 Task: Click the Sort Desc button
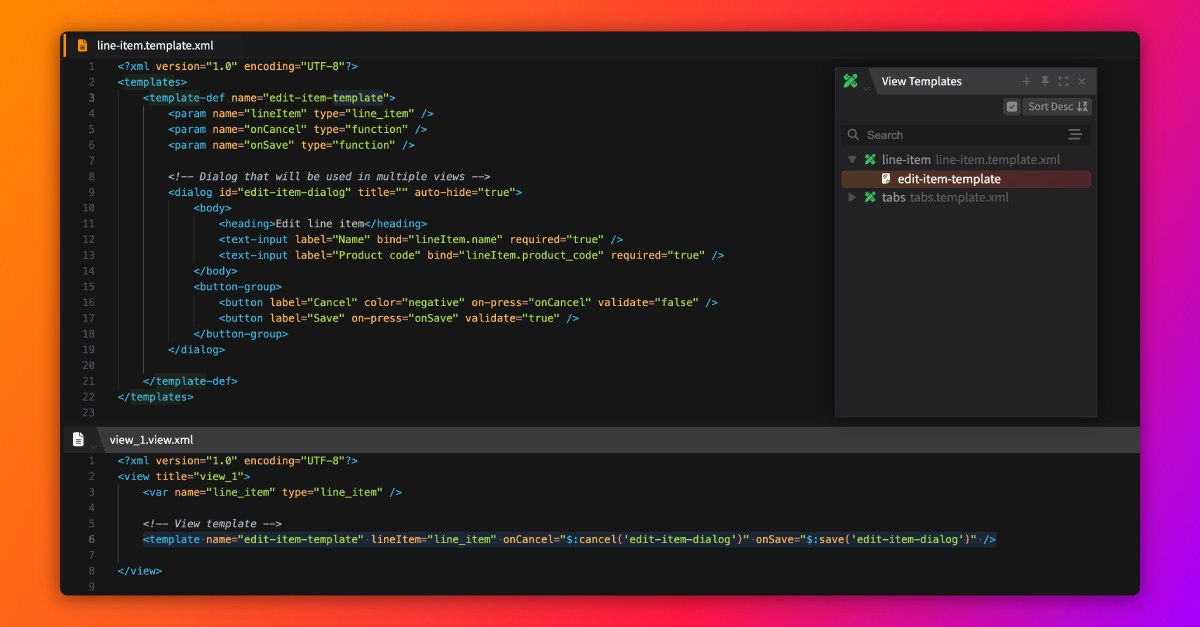(1057, 107)
